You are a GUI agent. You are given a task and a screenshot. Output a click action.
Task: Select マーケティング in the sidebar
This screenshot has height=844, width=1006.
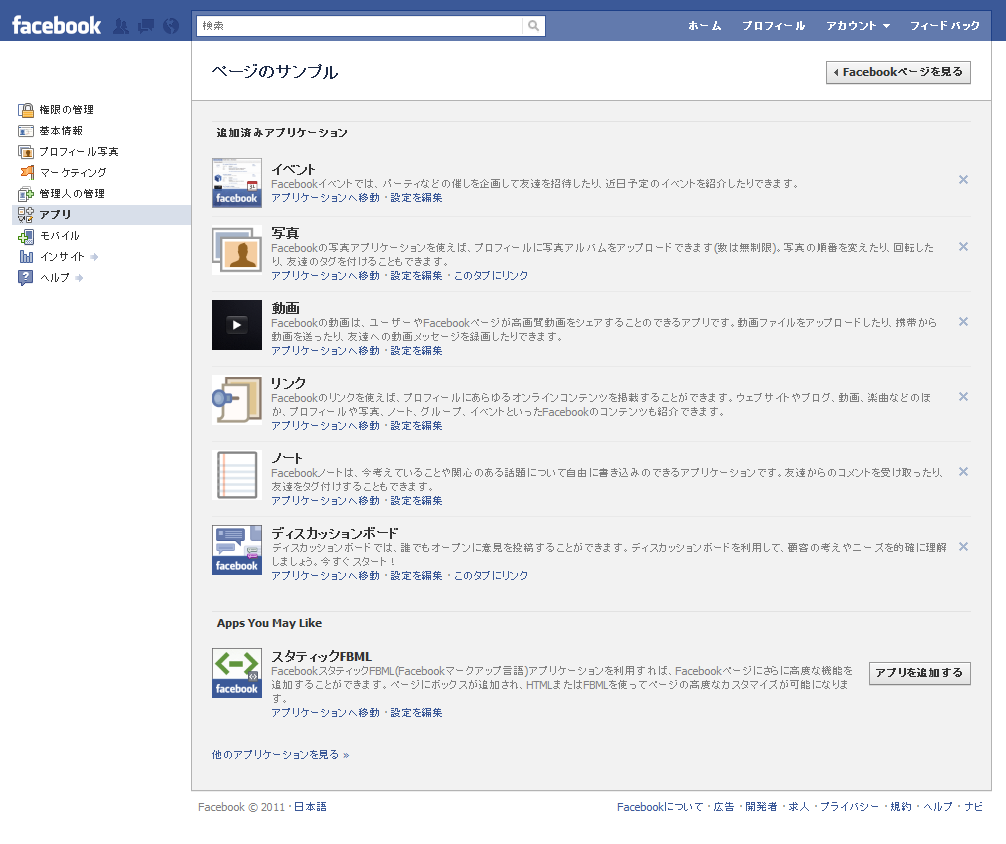[x=73, y=173]
